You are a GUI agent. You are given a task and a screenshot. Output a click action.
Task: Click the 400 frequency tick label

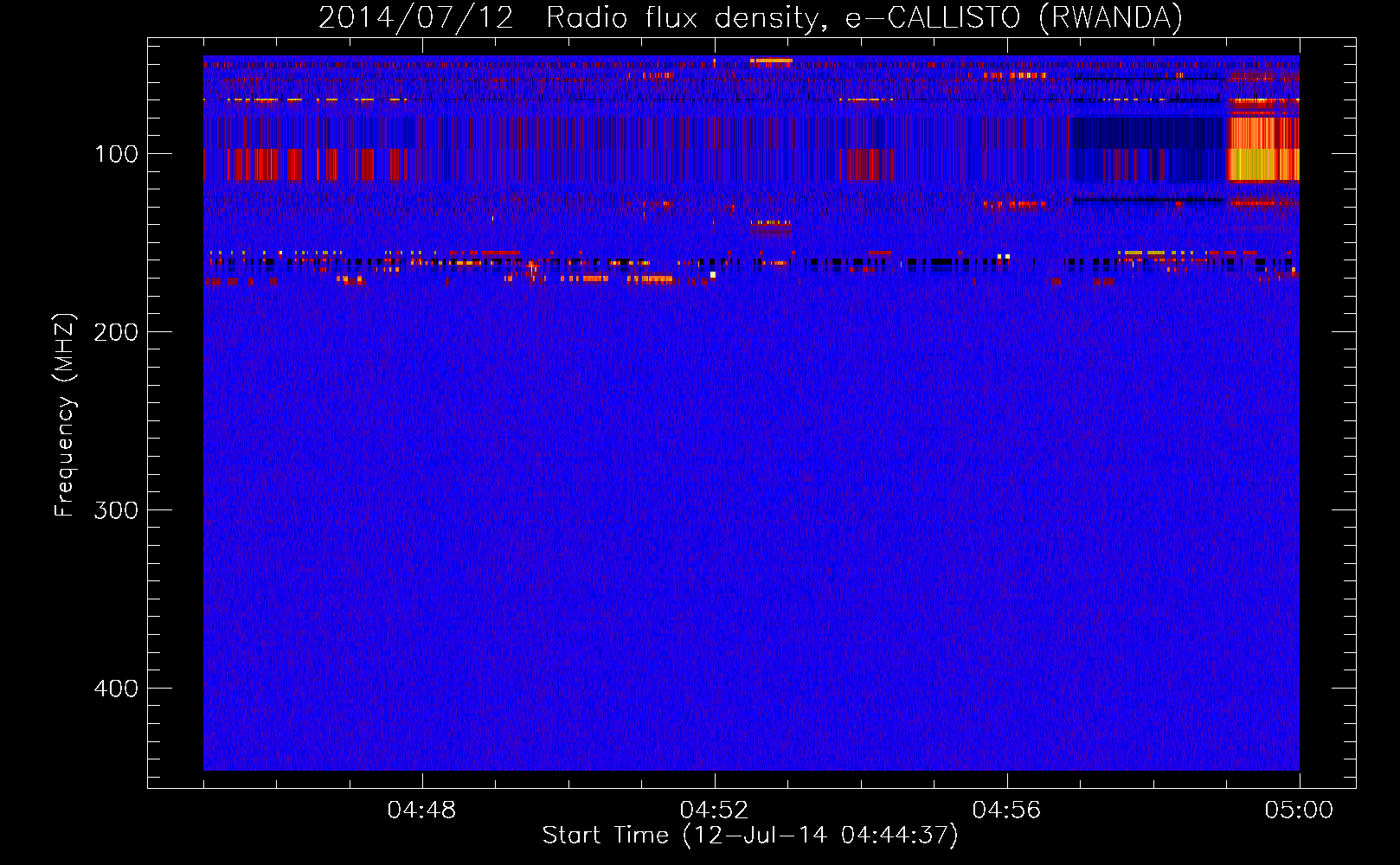point(116,689)
